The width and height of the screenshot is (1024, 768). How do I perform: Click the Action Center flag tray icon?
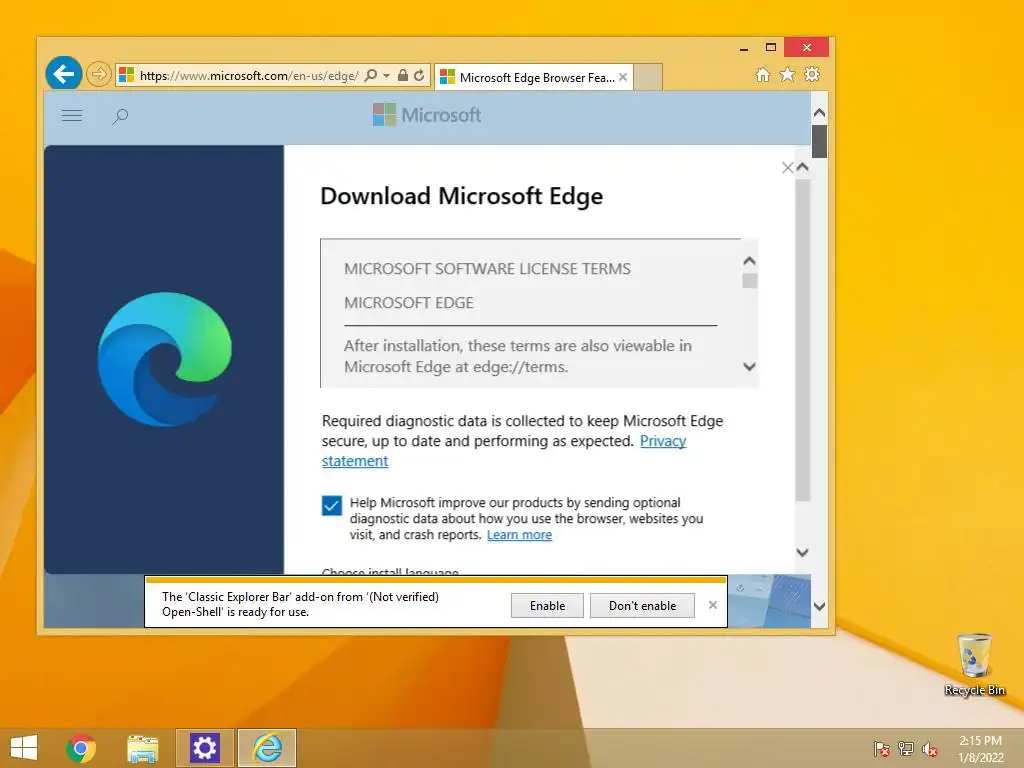tap(882, 749)
